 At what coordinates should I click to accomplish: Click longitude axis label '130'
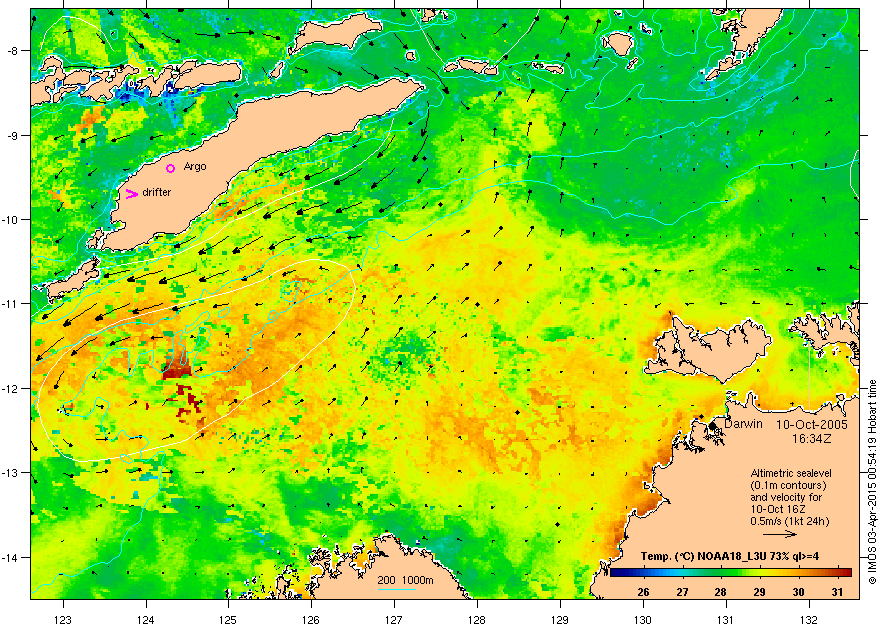click(x=643, y=620)
